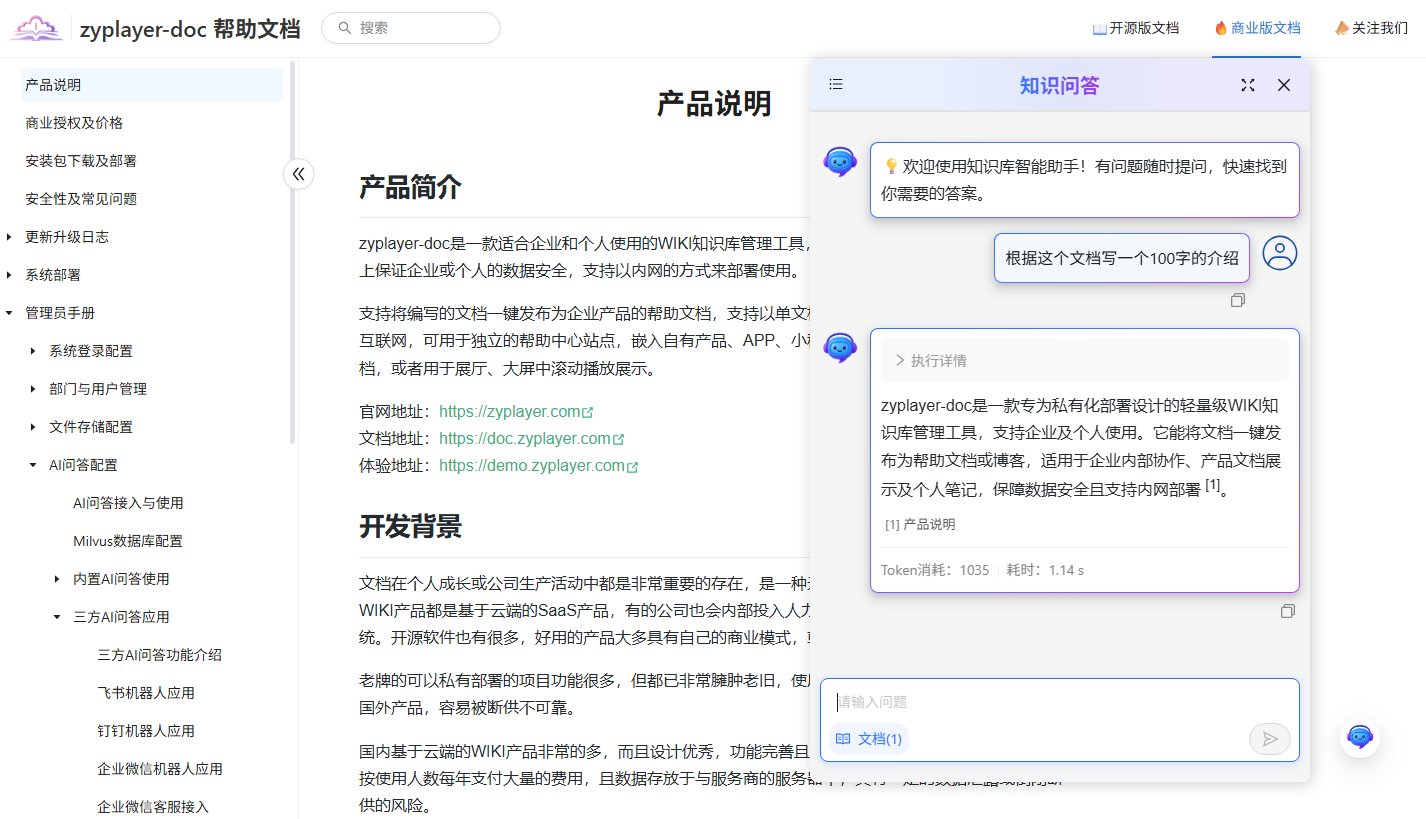Copy the assistant answer message
Screen dimensions: 1426x819
click(x=1288, y=611)
